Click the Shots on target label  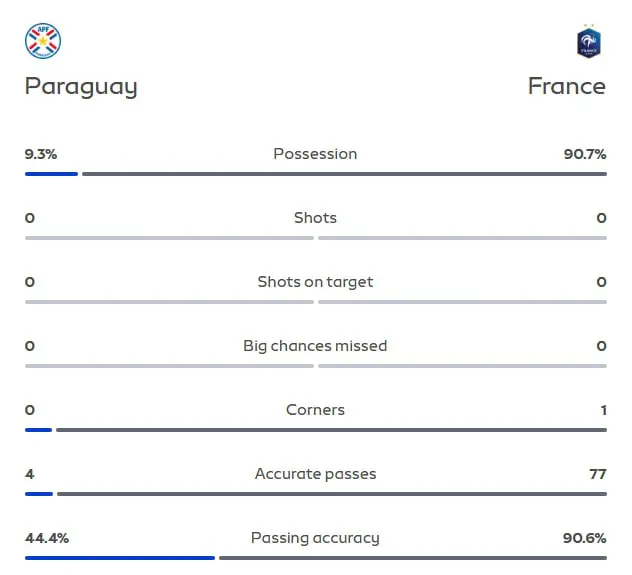(x=315, y=282)
